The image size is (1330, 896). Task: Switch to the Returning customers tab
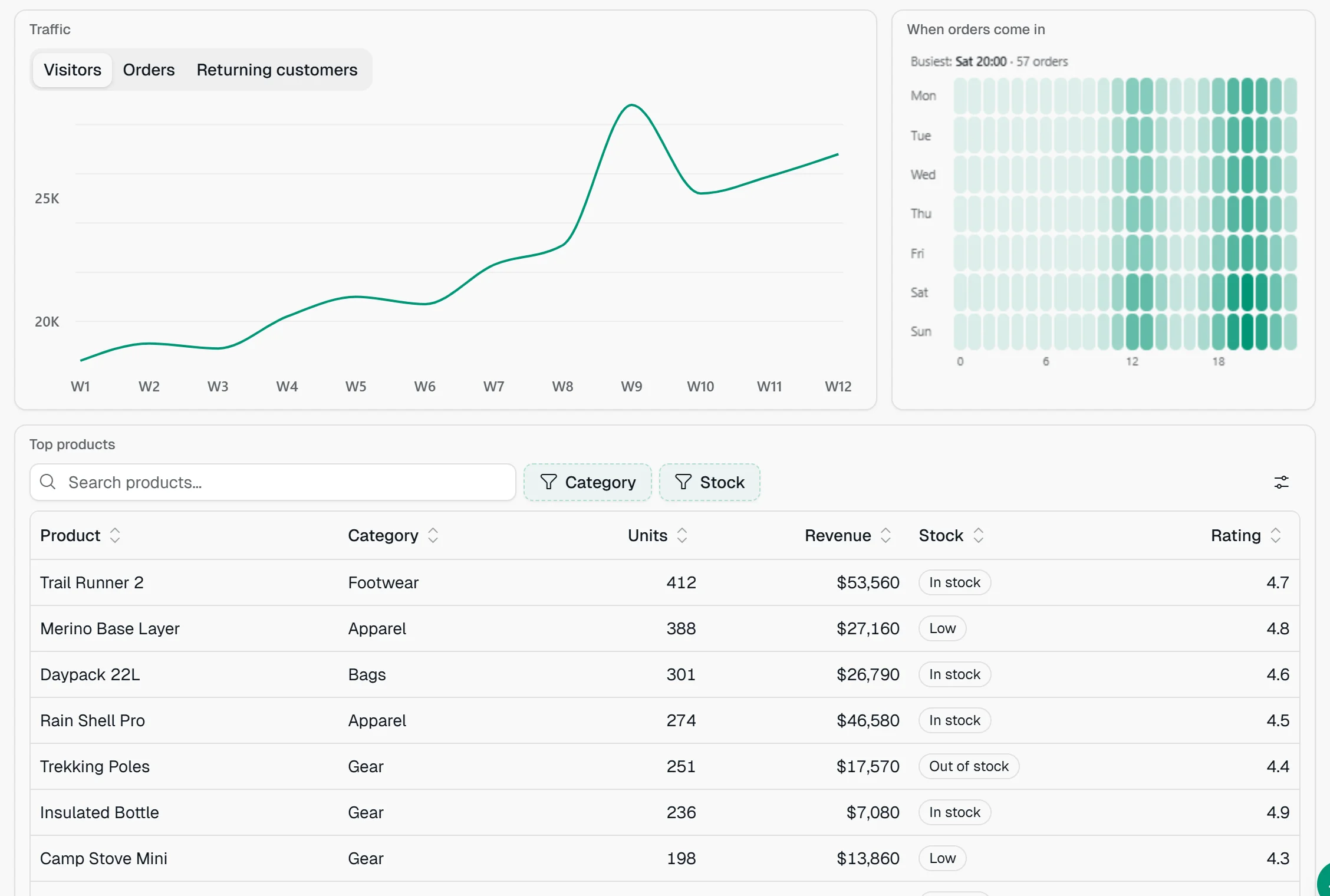point(277,70)
